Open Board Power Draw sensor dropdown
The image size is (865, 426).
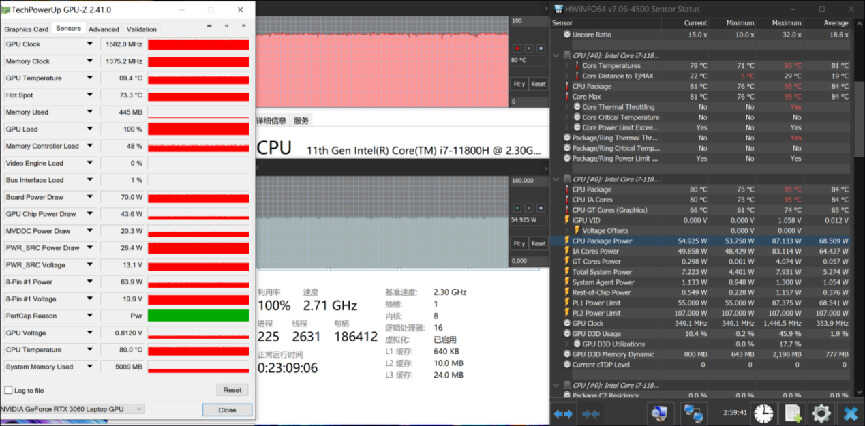coord(90,197)
